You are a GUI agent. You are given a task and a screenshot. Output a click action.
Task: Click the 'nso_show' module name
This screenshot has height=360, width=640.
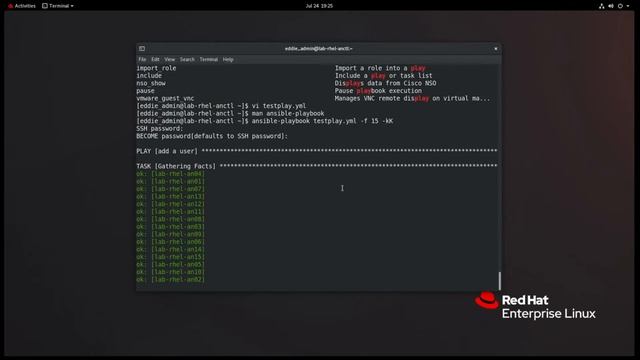click(x=151, y=83)
